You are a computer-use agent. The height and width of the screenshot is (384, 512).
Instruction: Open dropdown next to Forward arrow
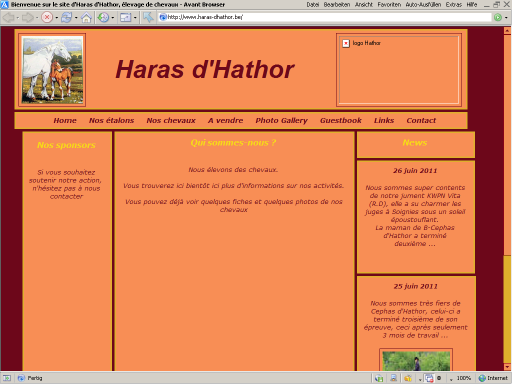pyautogui.click(x=37, y=18)
